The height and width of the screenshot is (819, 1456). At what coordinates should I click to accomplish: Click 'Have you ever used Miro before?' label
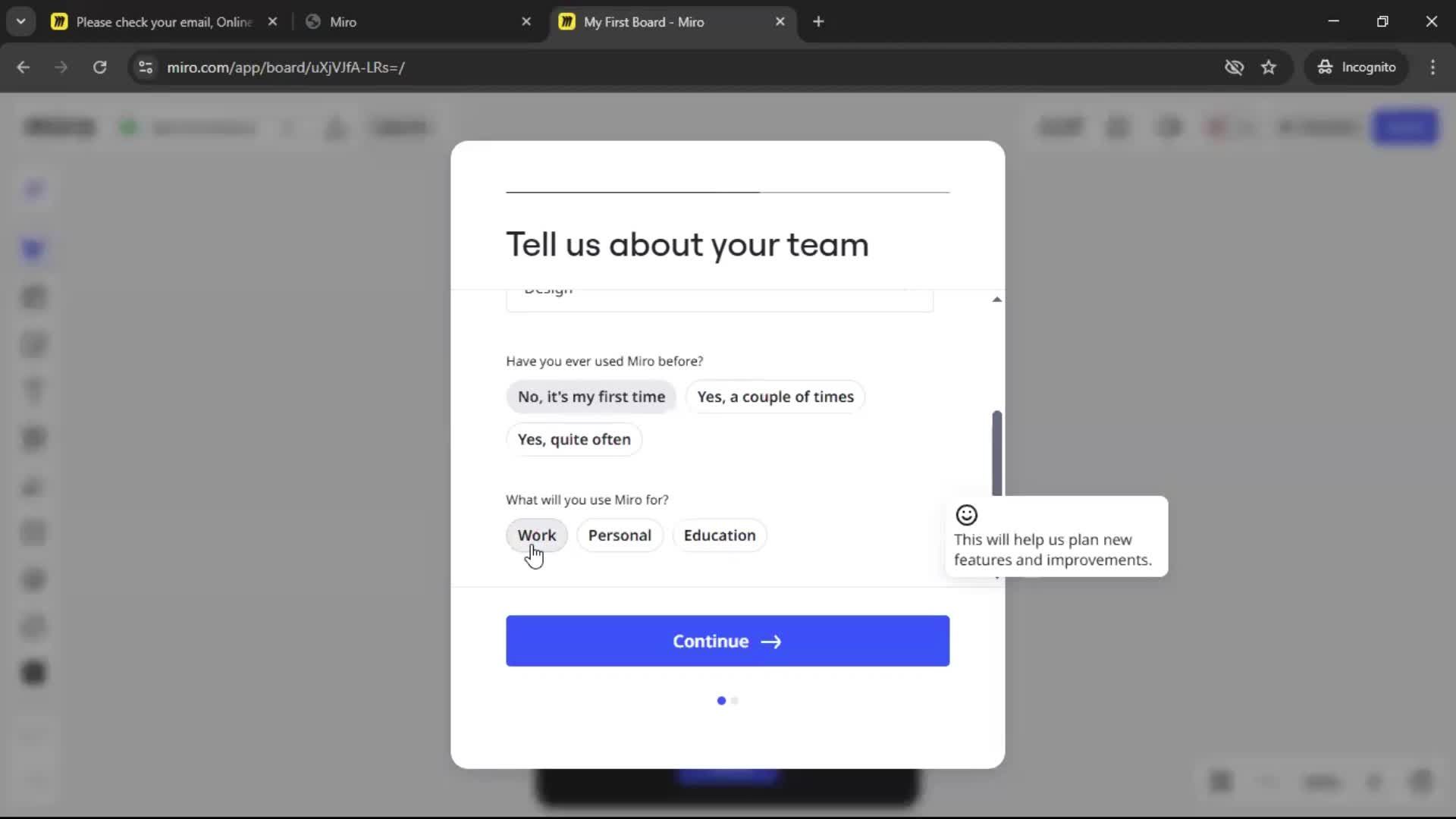pyautogui.click(x=604, y=362)
